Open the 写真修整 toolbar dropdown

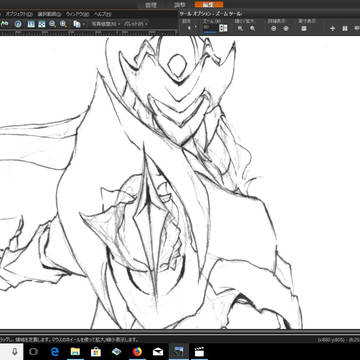pos(106,24)
